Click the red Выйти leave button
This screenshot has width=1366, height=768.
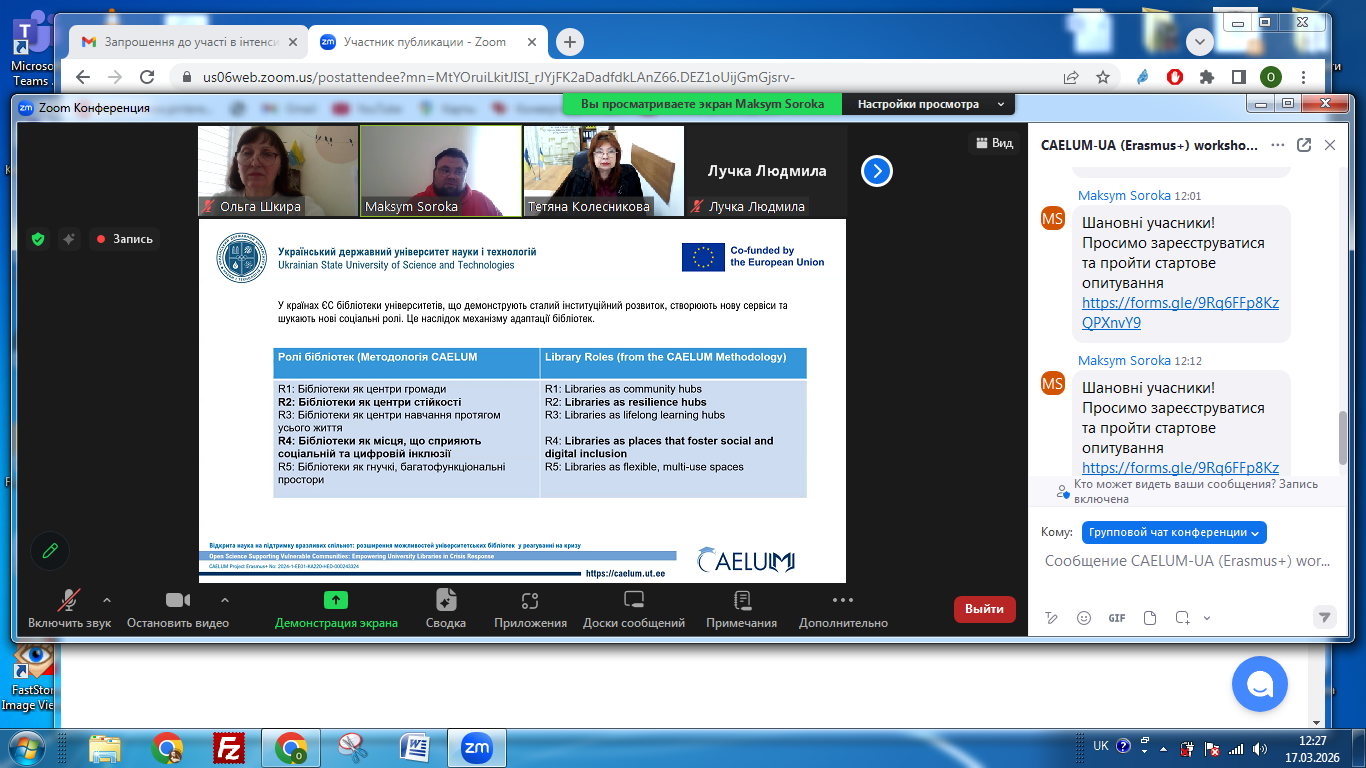pos(984,609)
